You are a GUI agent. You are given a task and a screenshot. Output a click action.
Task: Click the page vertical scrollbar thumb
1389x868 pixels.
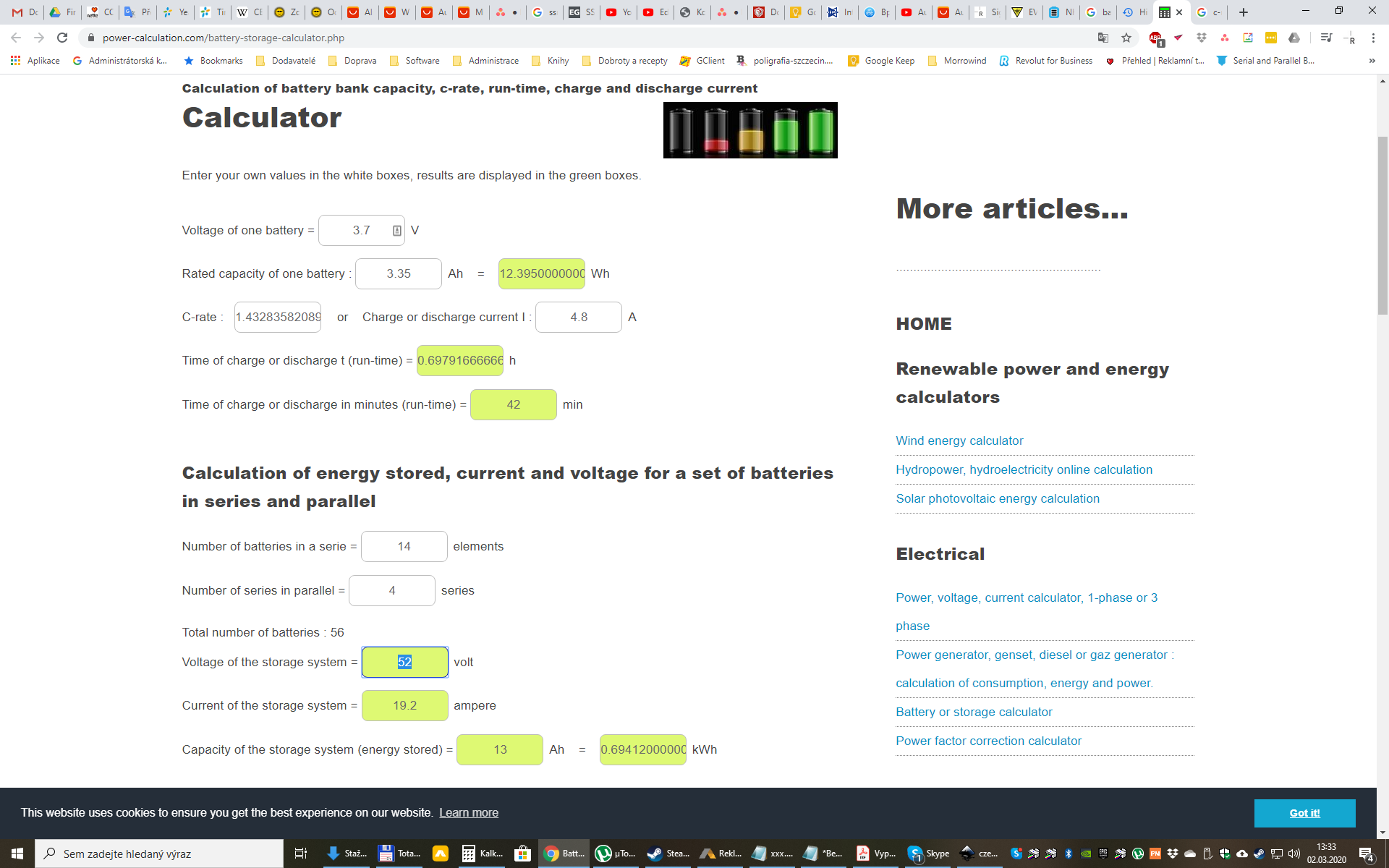pos(1382,224)
